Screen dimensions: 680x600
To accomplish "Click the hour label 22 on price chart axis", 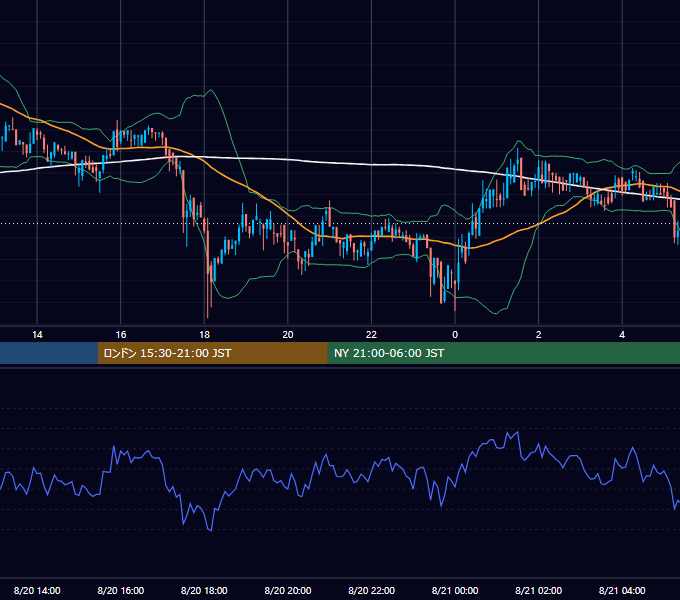I will (x=371, y=335).
